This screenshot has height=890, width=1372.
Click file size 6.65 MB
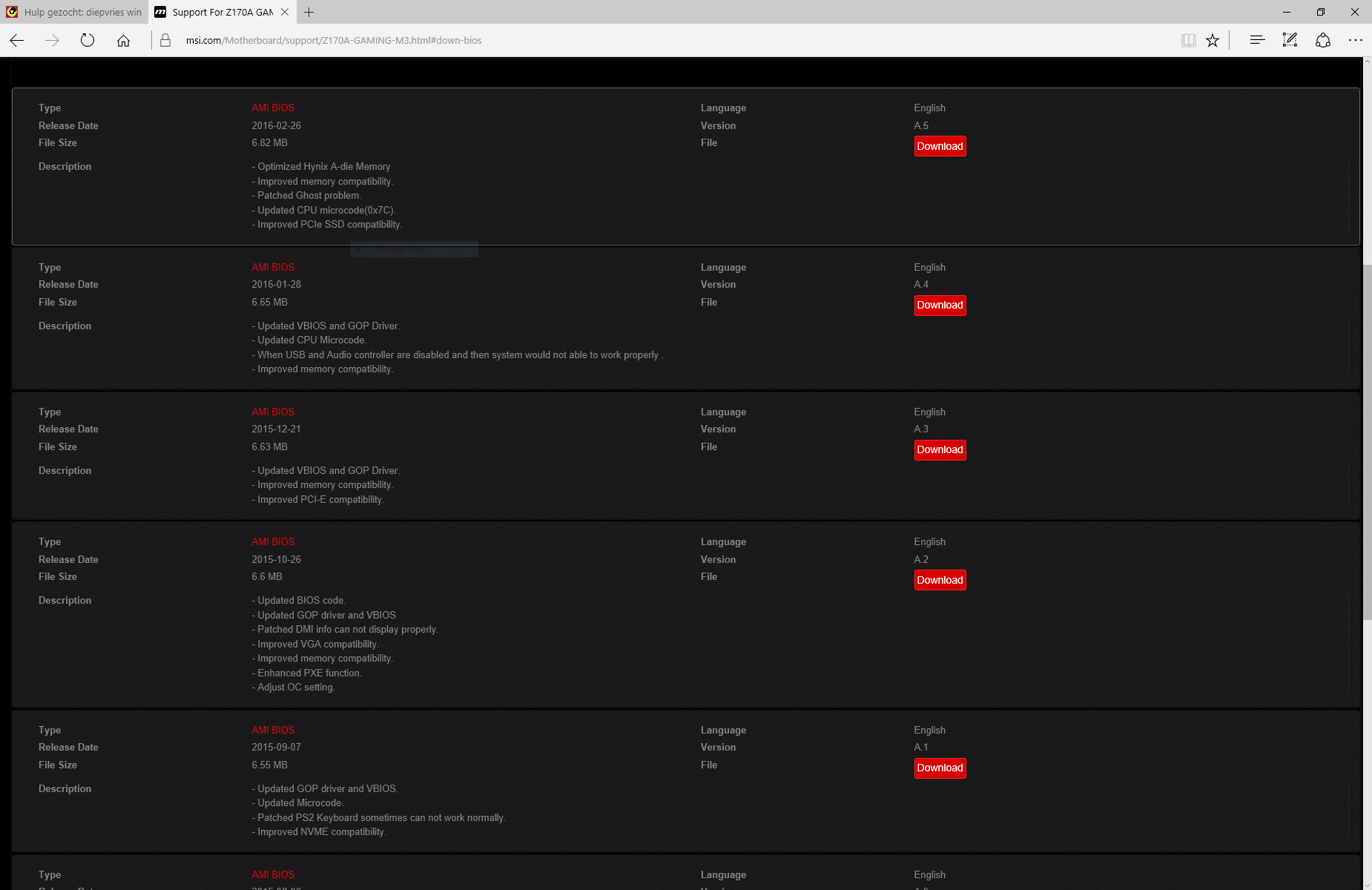pos(270,302)
